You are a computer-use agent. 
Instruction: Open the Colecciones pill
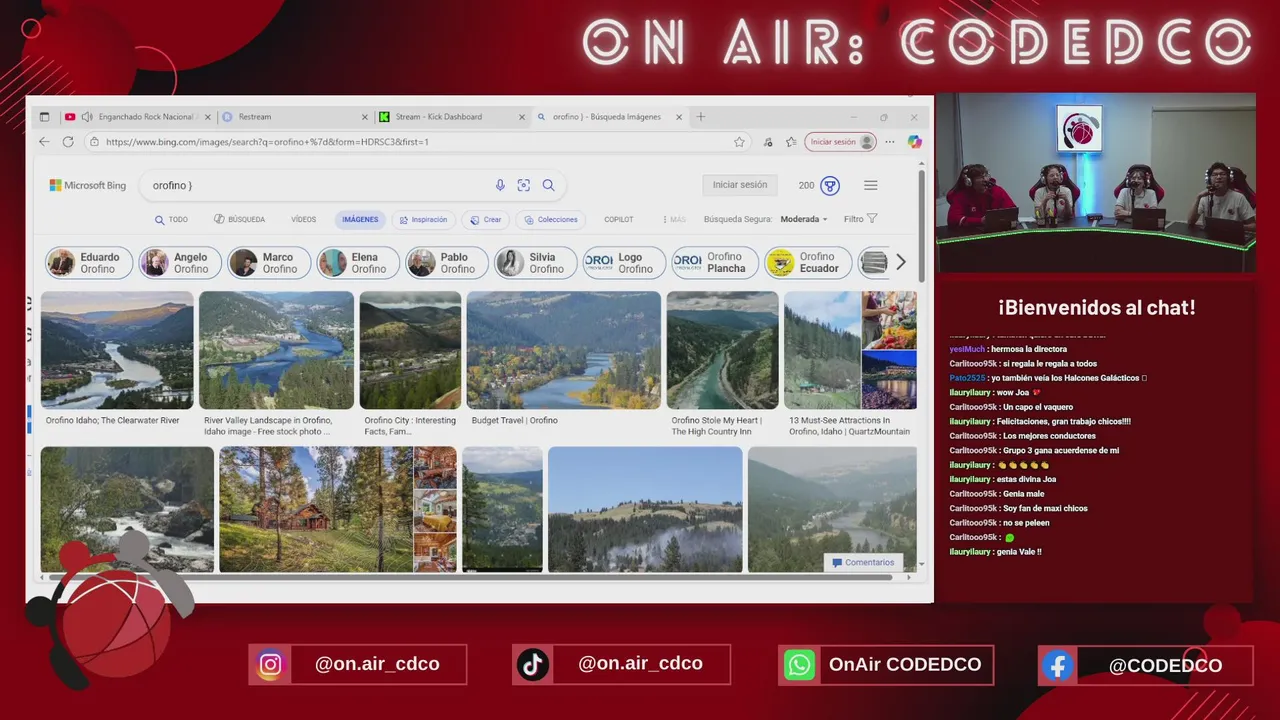pyautogui.click(x=550, y=219)
